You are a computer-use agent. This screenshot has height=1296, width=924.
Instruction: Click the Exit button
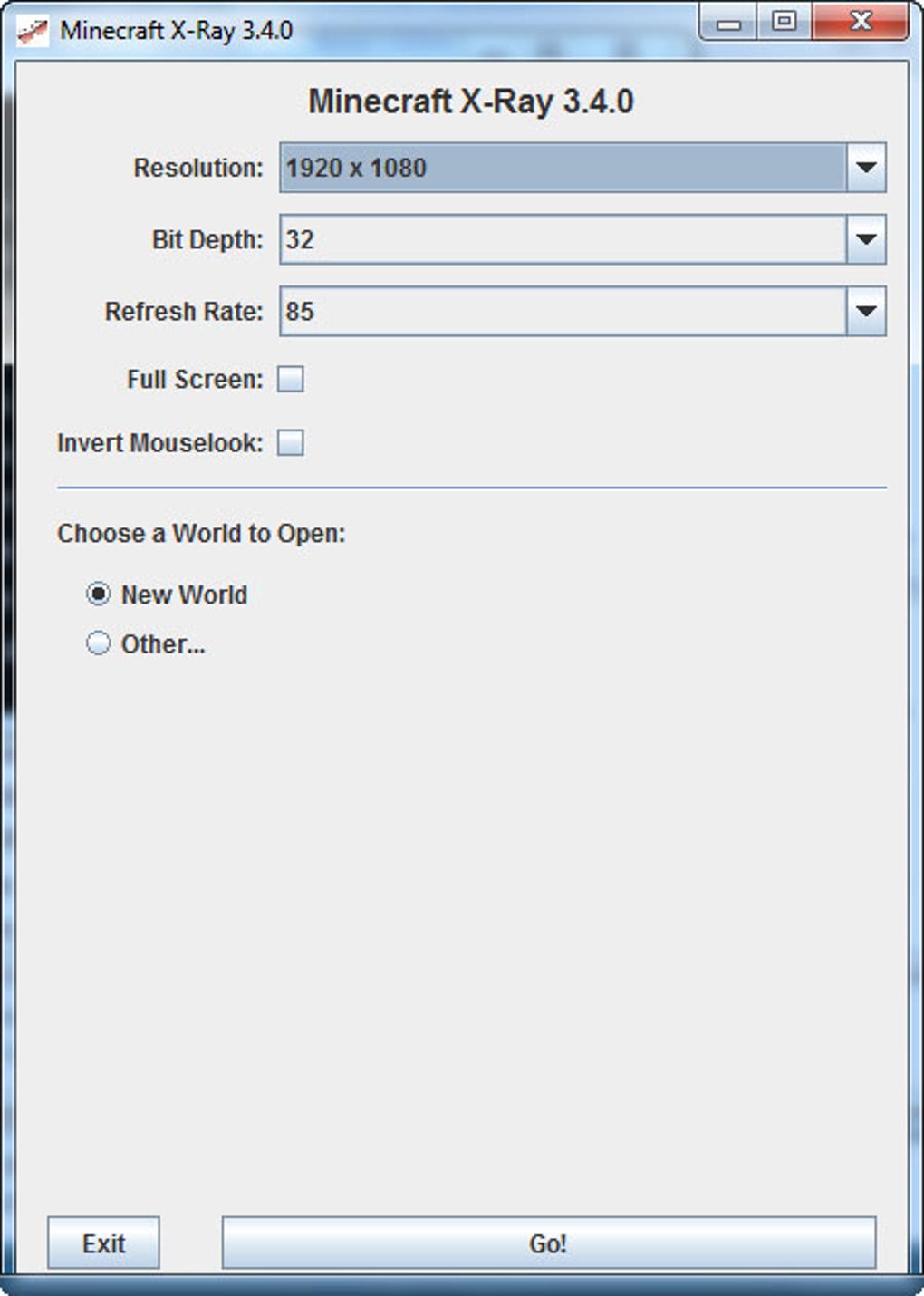tap(103, 1243)
